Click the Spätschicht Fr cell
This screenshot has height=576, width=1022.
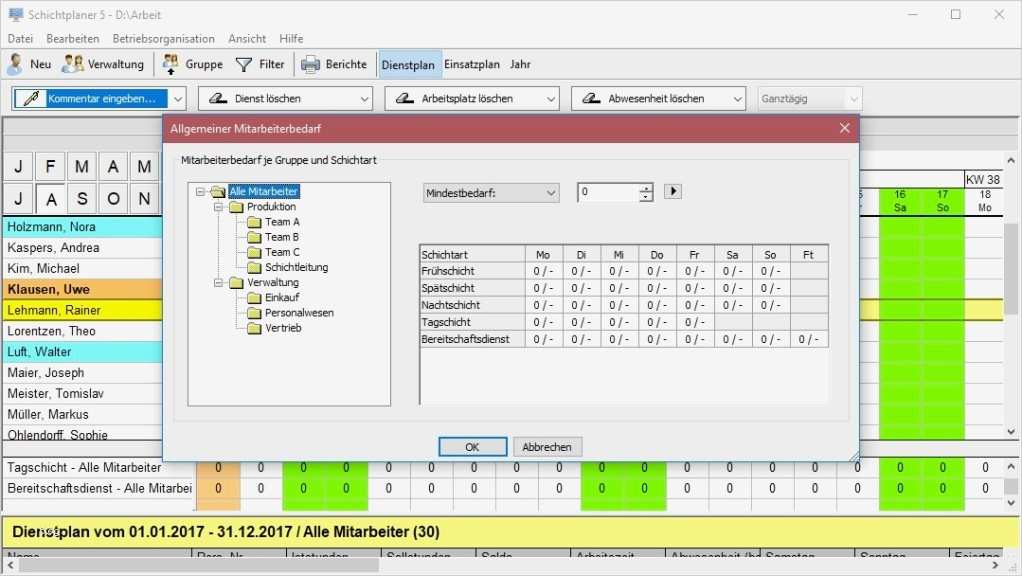[x=695, y=288]
